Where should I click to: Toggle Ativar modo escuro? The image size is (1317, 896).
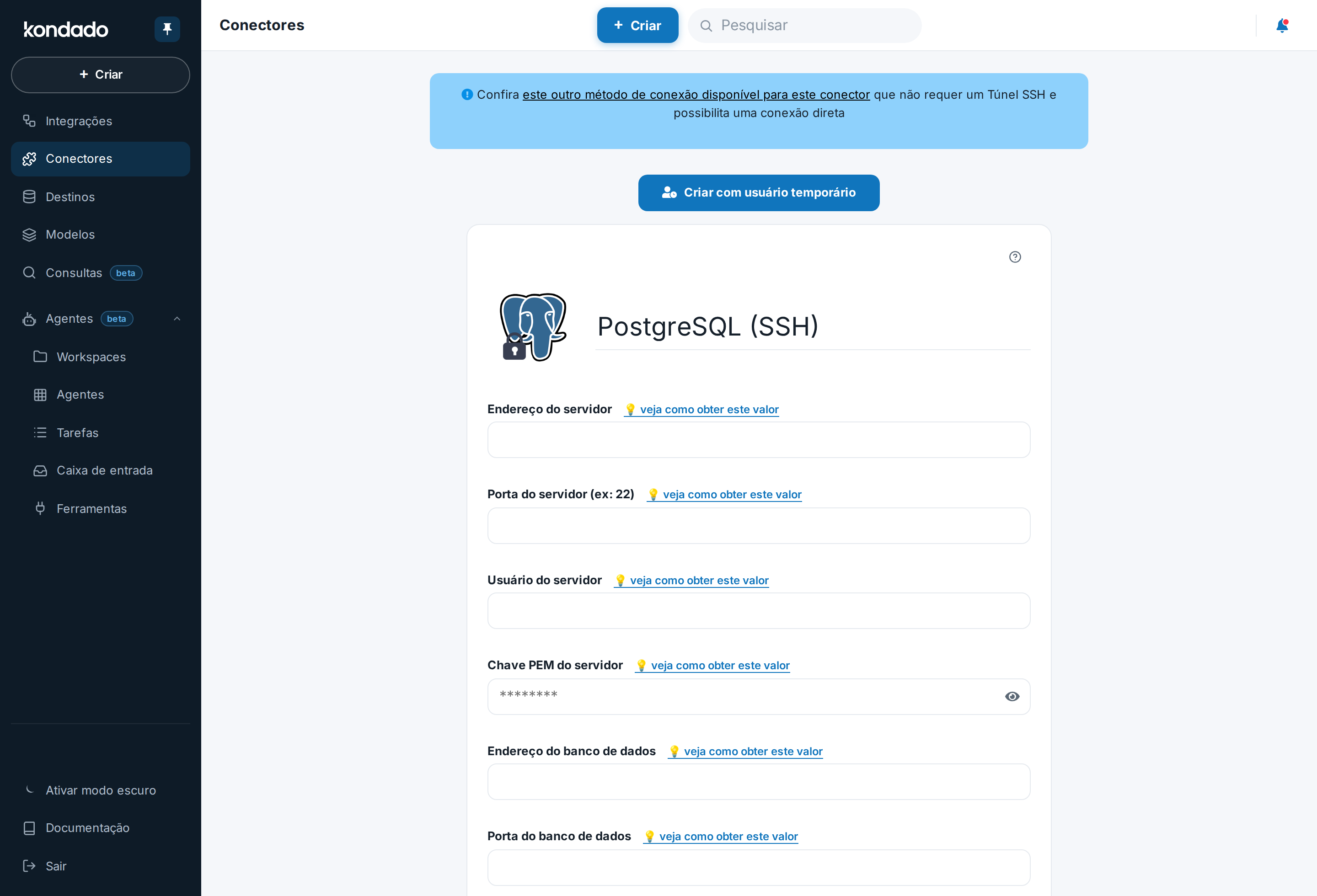click(100, 790)
